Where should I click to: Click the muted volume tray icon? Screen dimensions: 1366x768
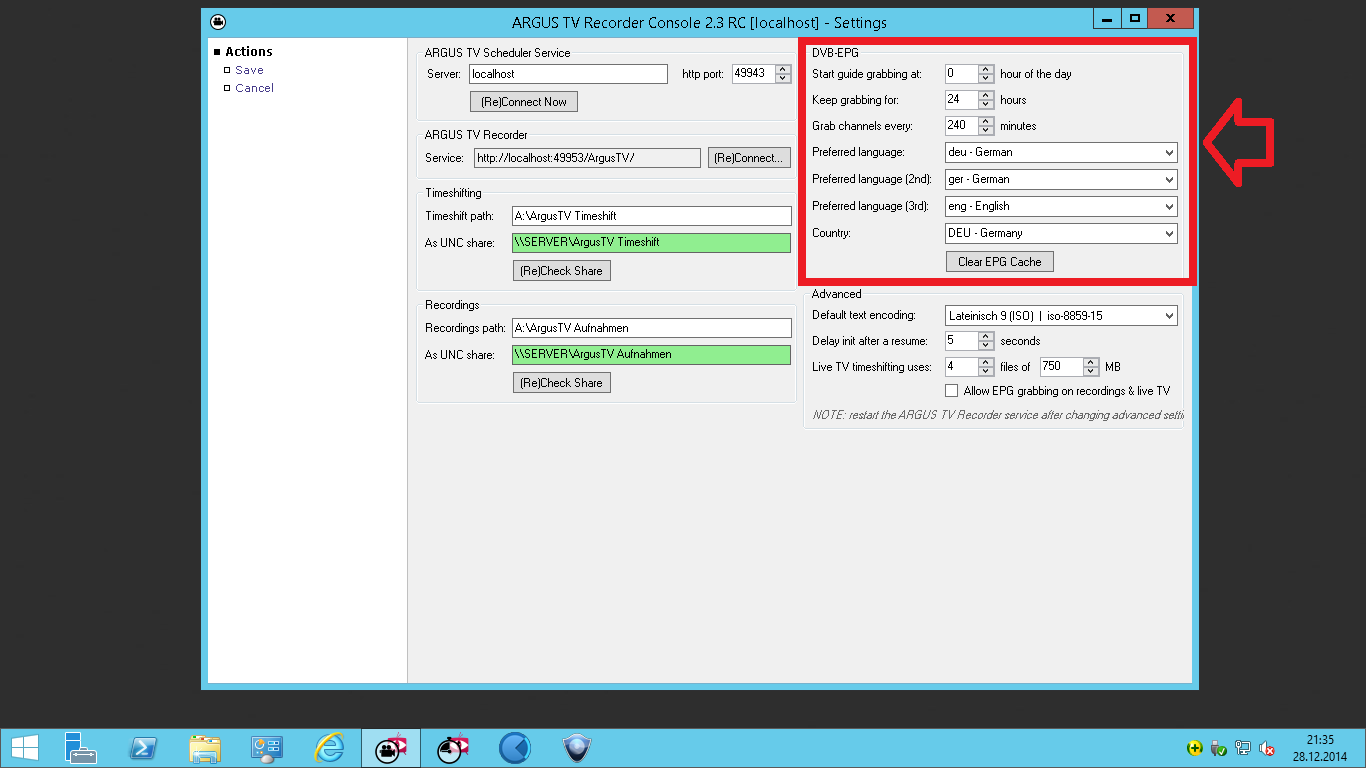(1266, 748)
